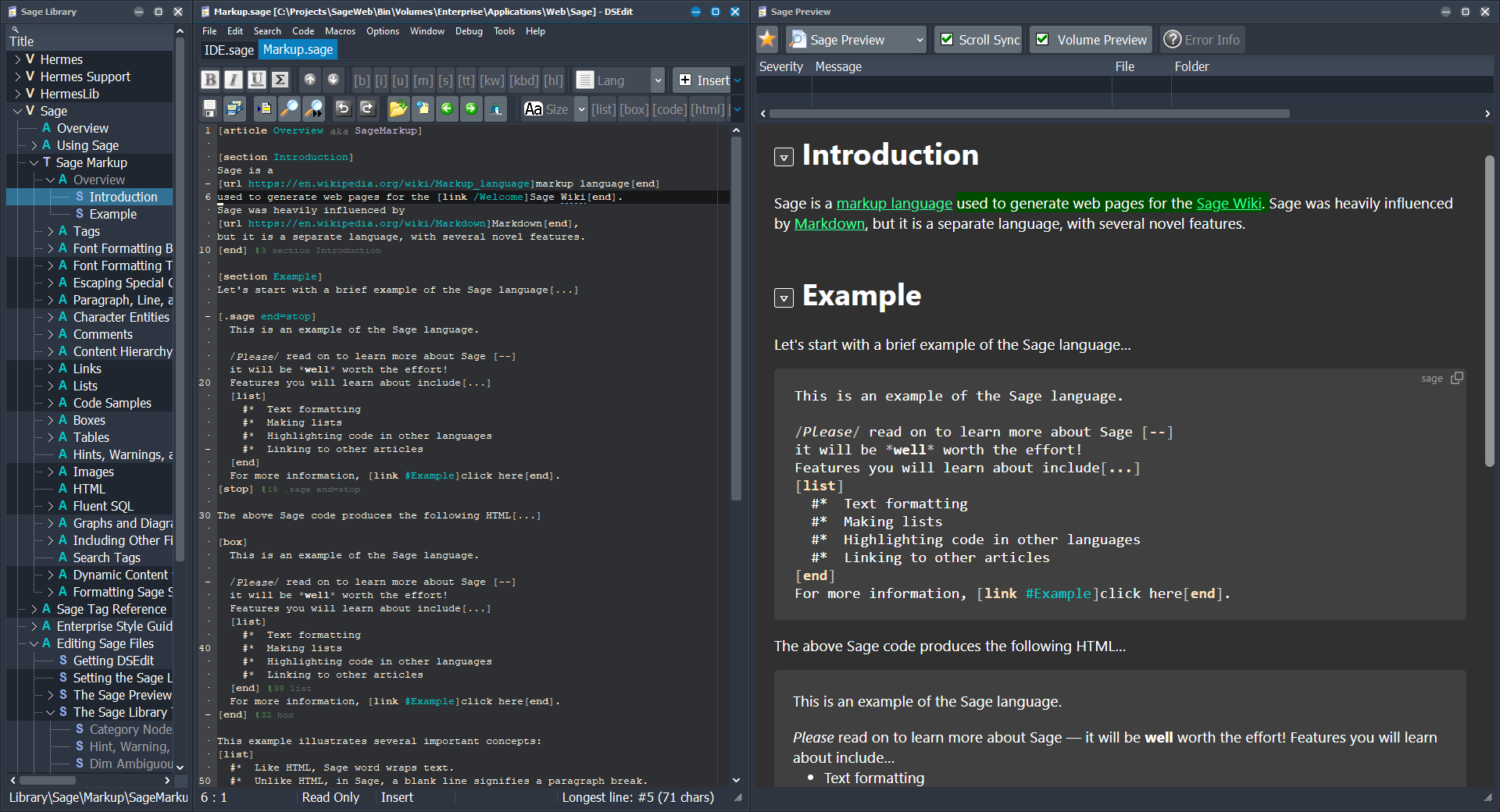Screen dimensions: 1500x812
Task: Click the favorites star icon in Sage Preview
Action: 768,39
